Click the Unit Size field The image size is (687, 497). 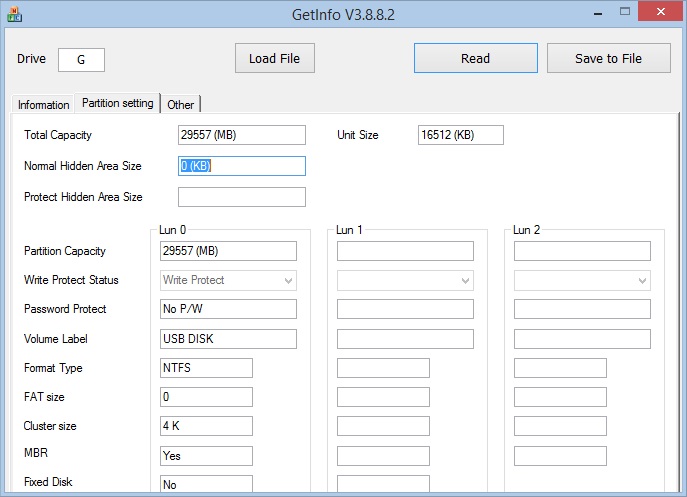click(x=461, y=135)
